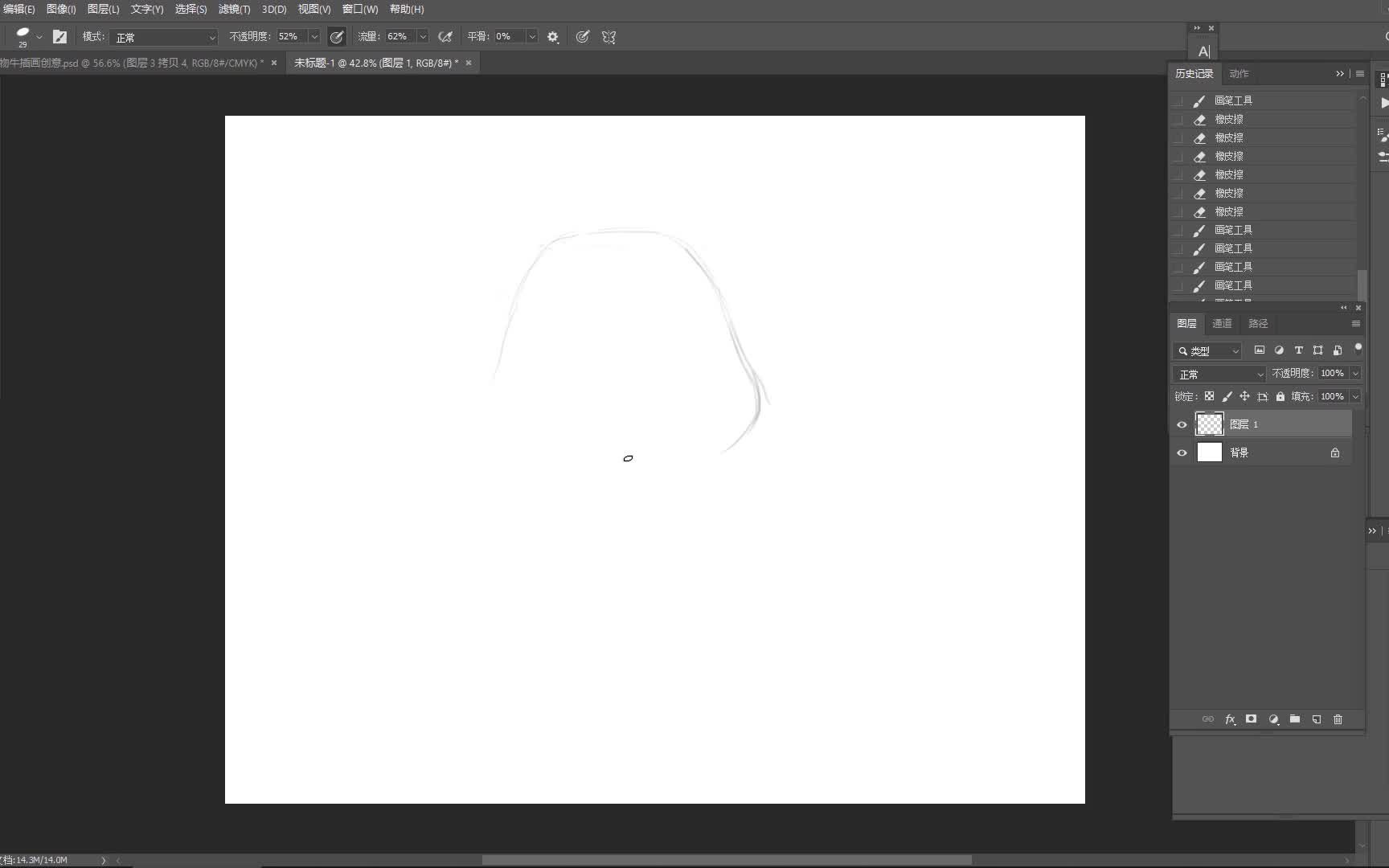Click the smoothing 0% field
The height and width of the screenshot is (868, 1389).
tap(508, 37)
